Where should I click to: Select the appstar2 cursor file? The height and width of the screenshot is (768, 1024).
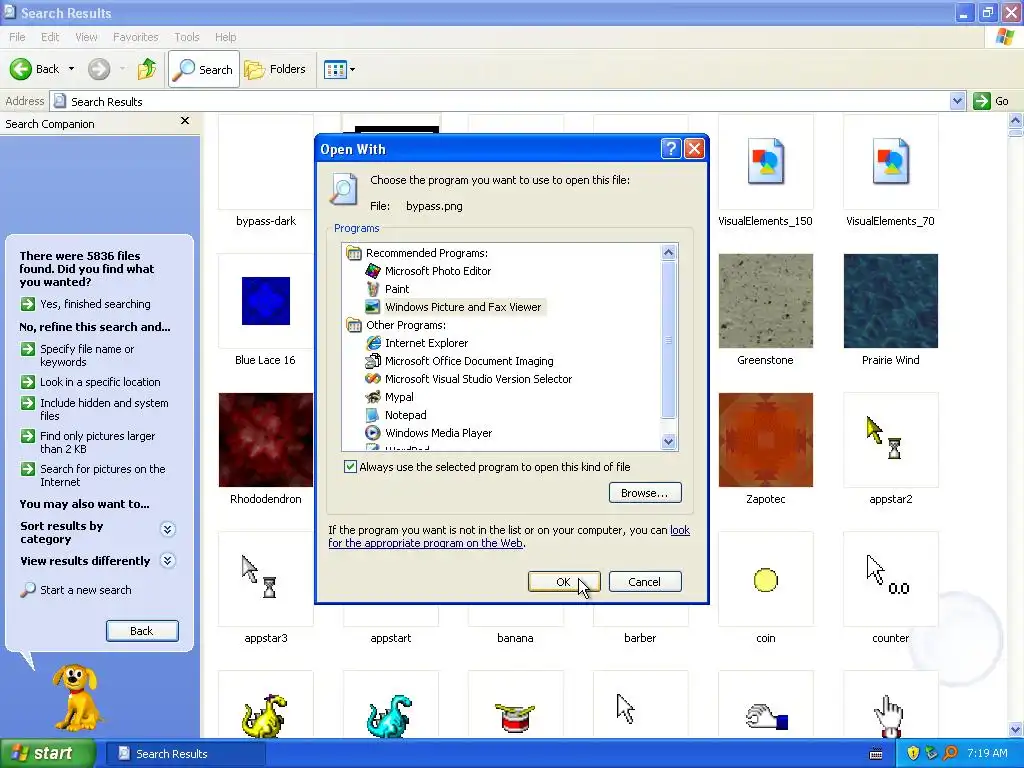click(890, 440)
